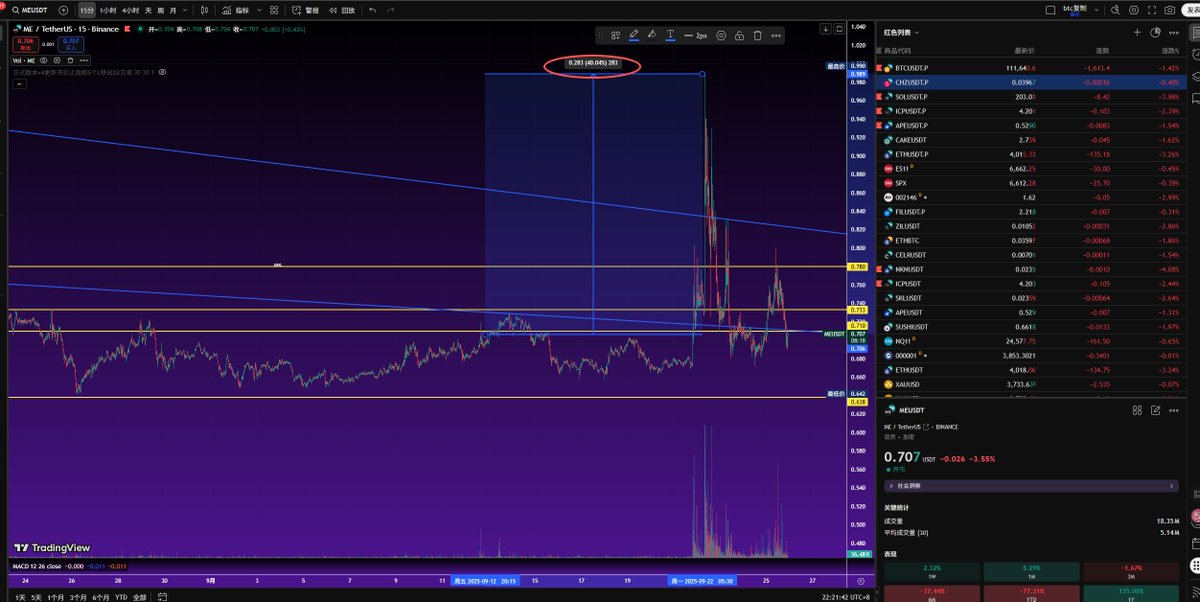
Task: Delete the drawing with trash icon
Action: 757,35
